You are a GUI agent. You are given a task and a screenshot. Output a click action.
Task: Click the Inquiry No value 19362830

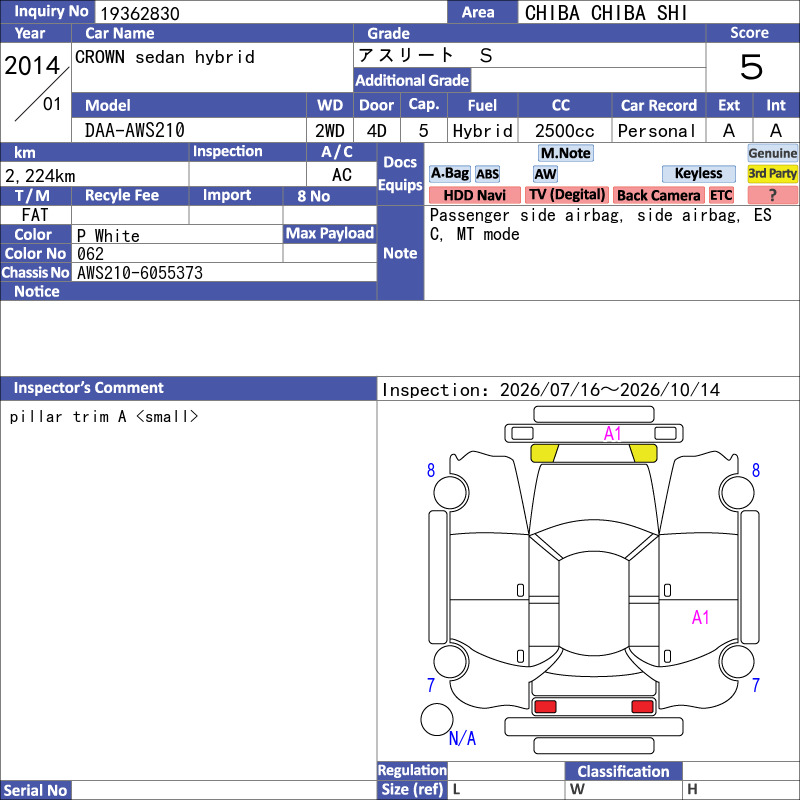(140, 13)
